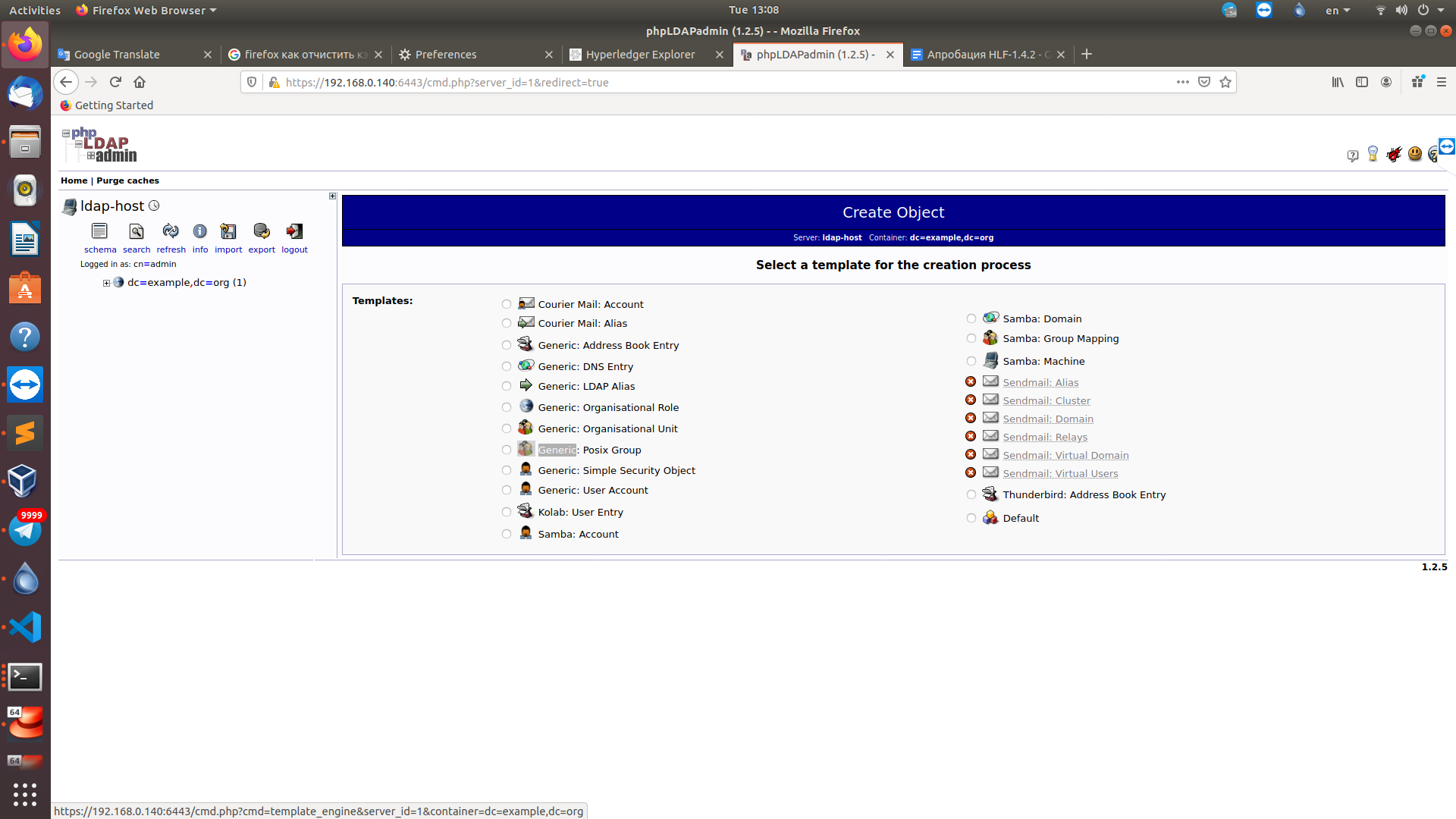Viewport: 1456px width, 819px height.
Task: Select Generic: Posix Group radio button
Action: [x=507, y=450]
